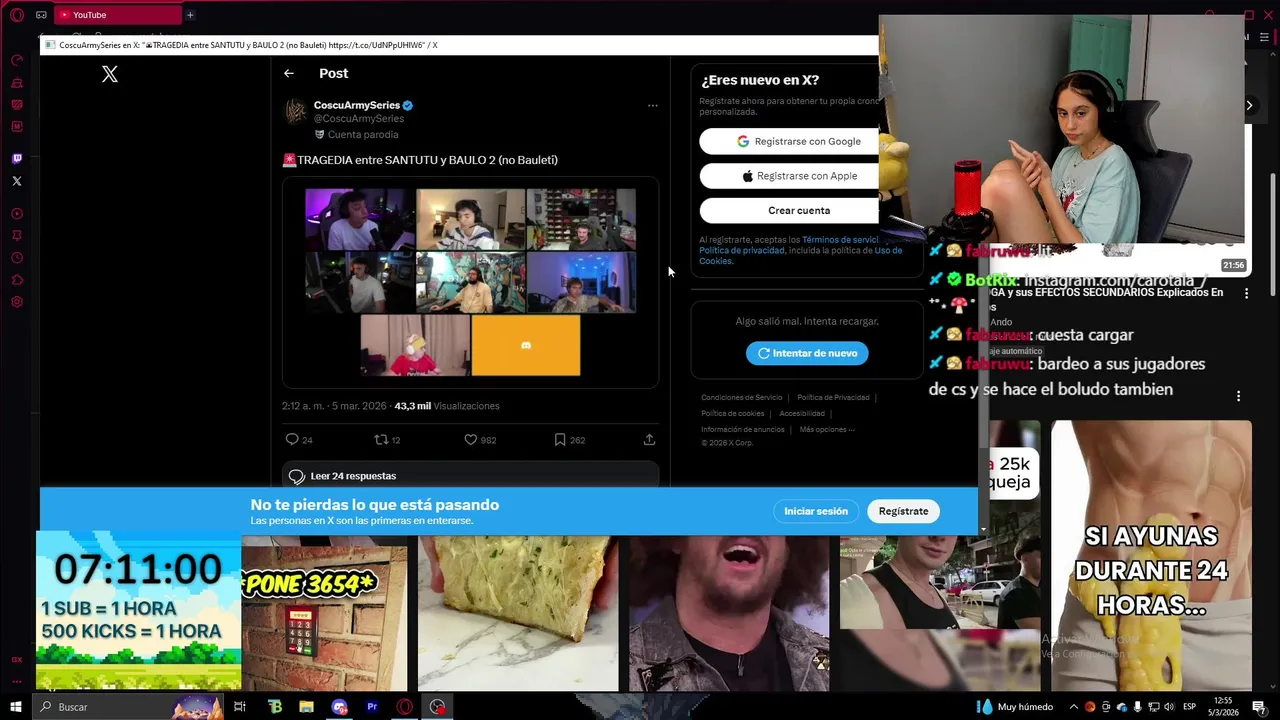Image resolution: width=1280 pixels, height=720 pixels.
Task: Go back with the Post arrow
Action: coord(288,73)
